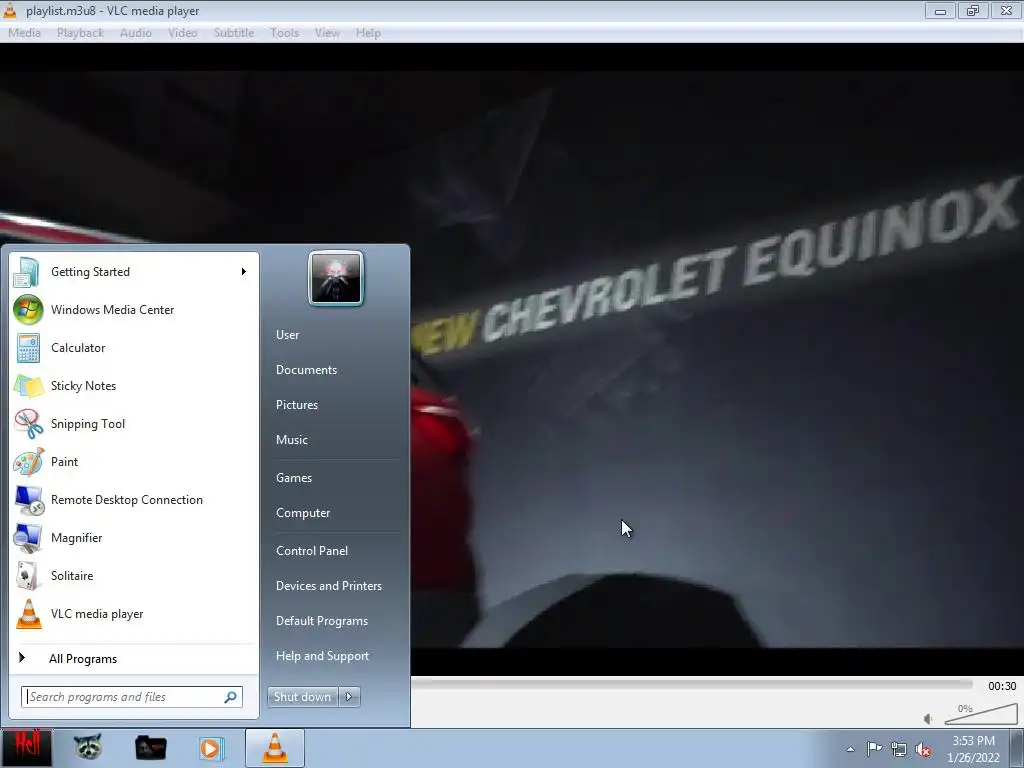Open the Subtitle menu

[x=234, y=33]
